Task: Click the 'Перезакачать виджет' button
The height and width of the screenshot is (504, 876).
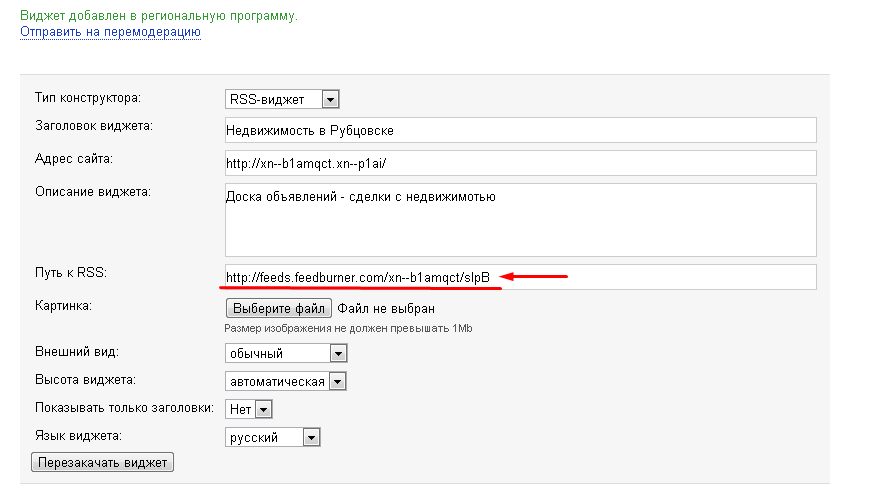Action: click(102, 463)
